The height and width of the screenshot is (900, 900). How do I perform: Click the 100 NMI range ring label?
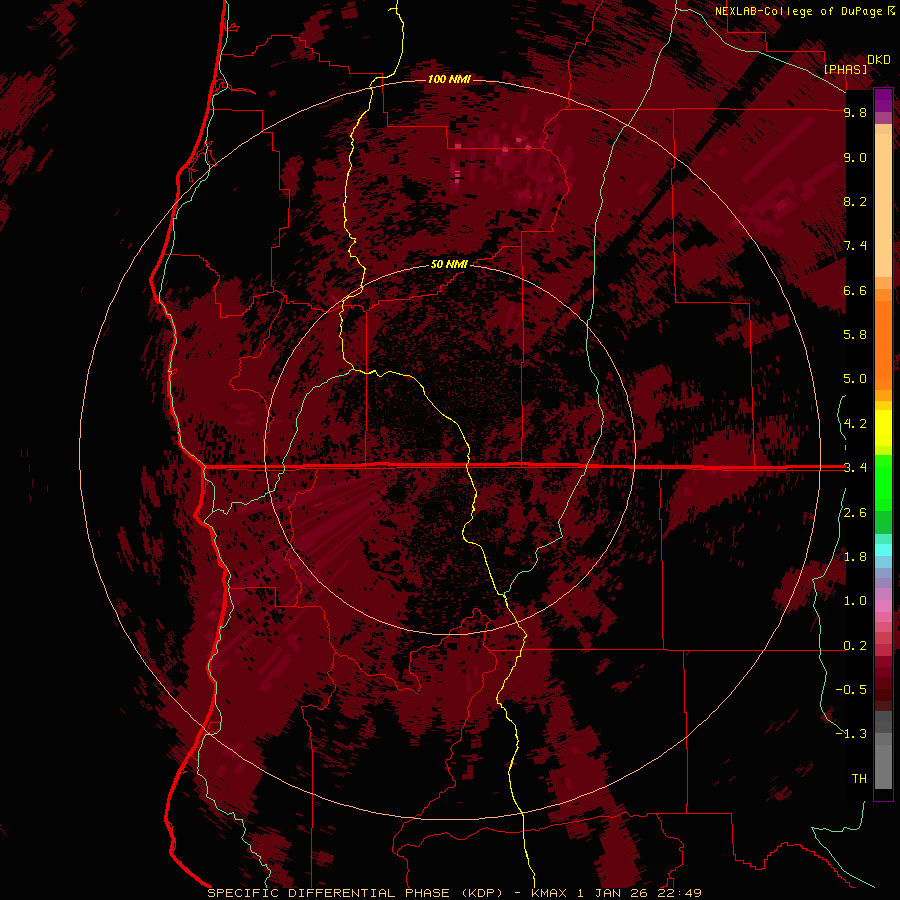coord(449,79)
